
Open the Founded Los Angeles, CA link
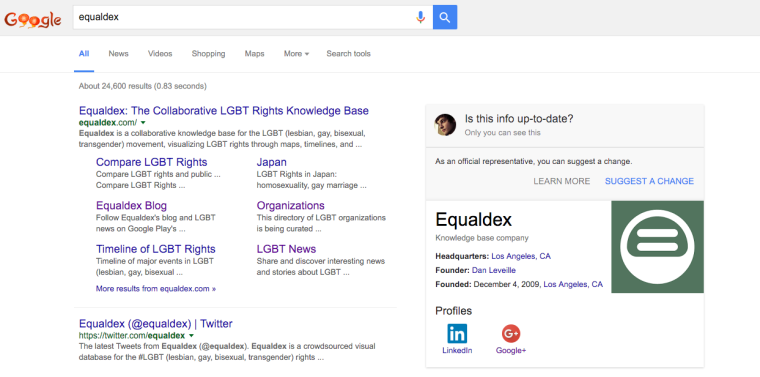pyautogui.click(x=573, y=284)
